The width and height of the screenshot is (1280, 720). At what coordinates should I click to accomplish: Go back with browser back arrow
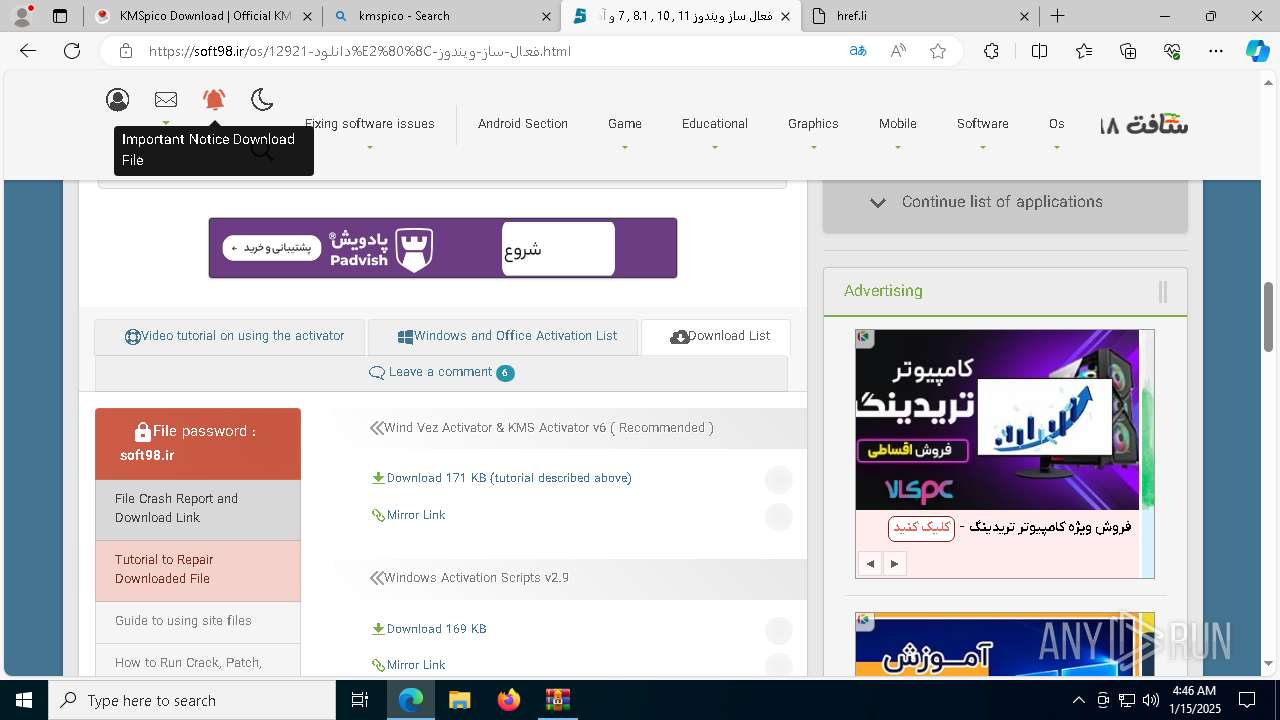coord(28,51)
